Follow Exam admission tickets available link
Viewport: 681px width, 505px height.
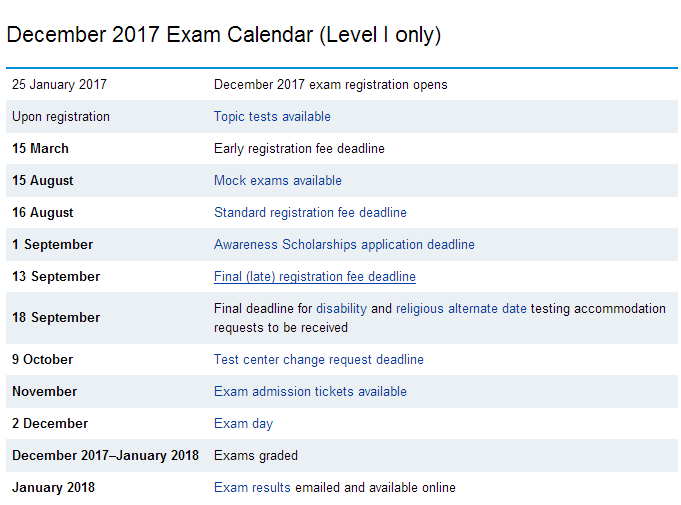[x=310, y=392]
